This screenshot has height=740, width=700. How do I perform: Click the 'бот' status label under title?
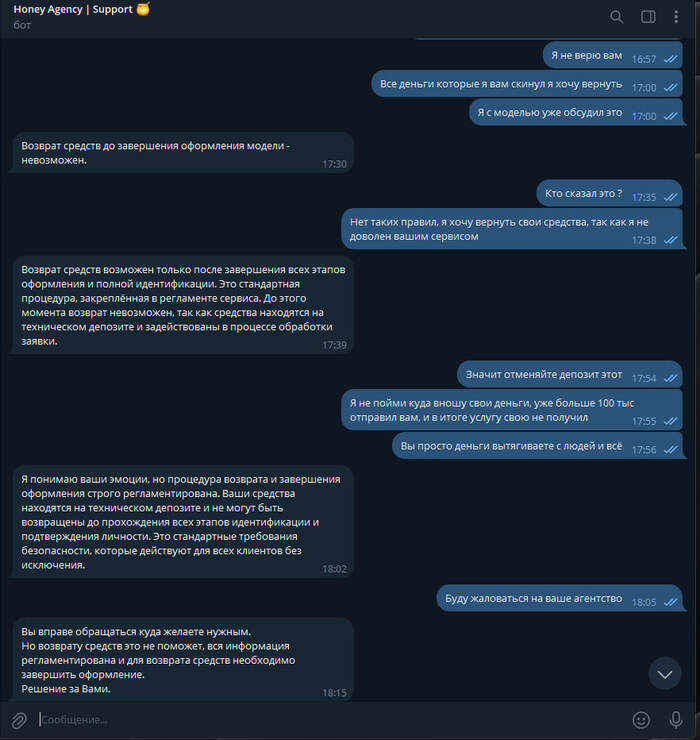(22, 25)
